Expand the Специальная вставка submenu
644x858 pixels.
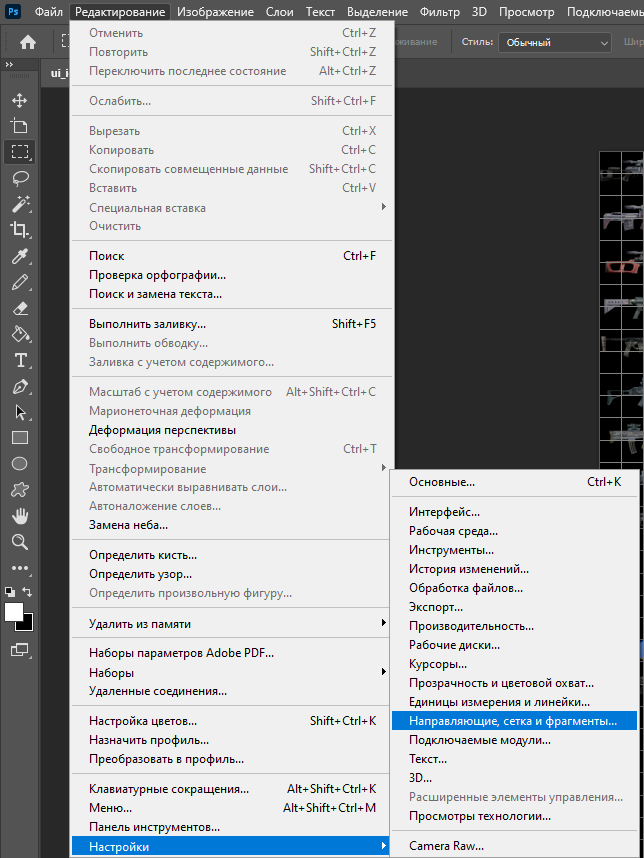pyautogui.click(x=232, y=207)
